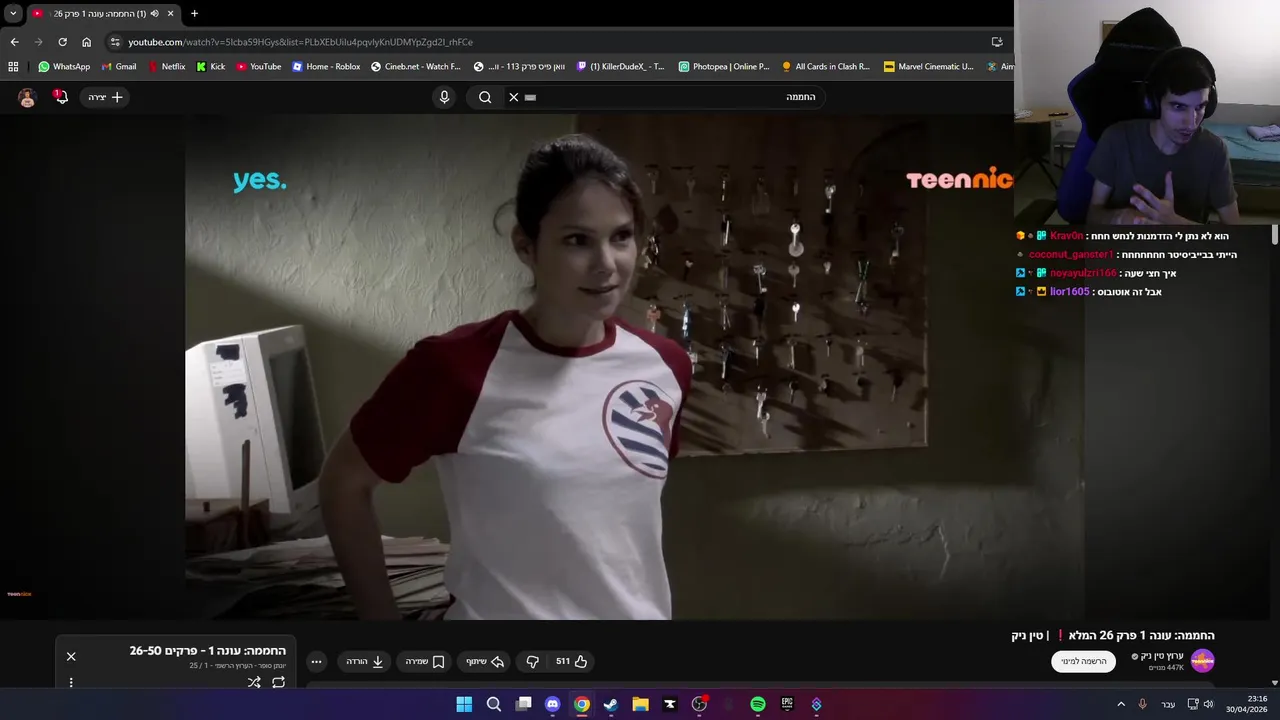Show hidden system tray icons

pyautogui.click(x=1121, y=704)
